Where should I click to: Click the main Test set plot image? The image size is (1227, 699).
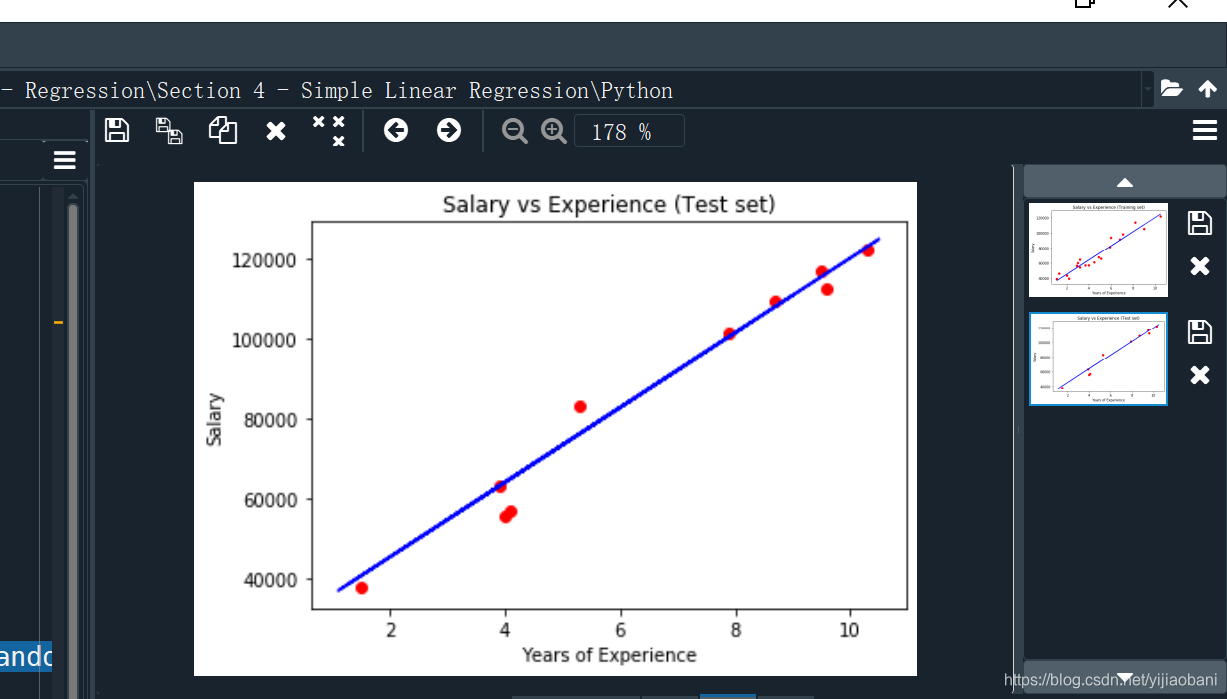pos(555,429)
